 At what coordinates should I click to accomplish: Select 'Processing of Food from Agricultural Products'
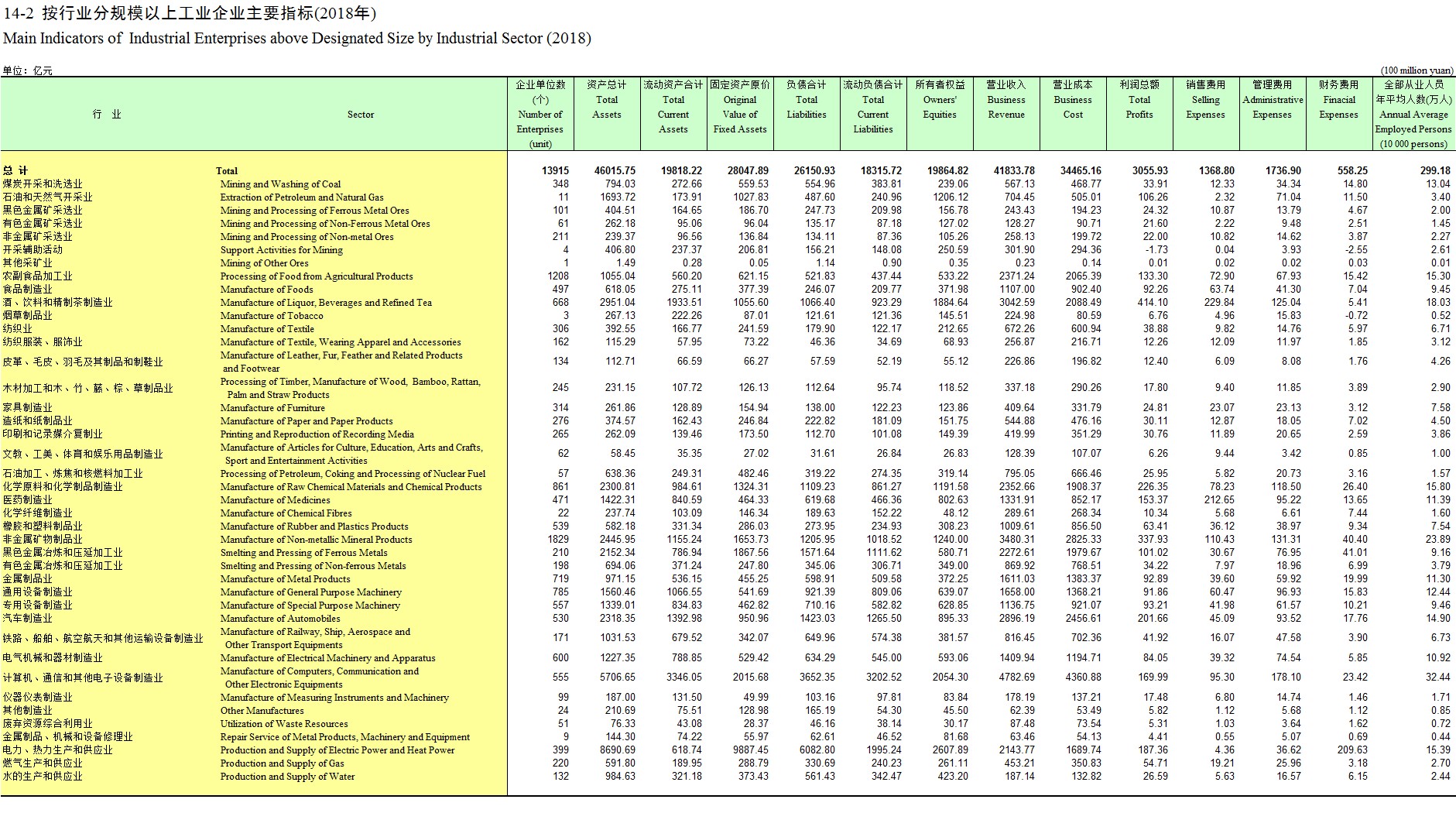coord(317,276)
